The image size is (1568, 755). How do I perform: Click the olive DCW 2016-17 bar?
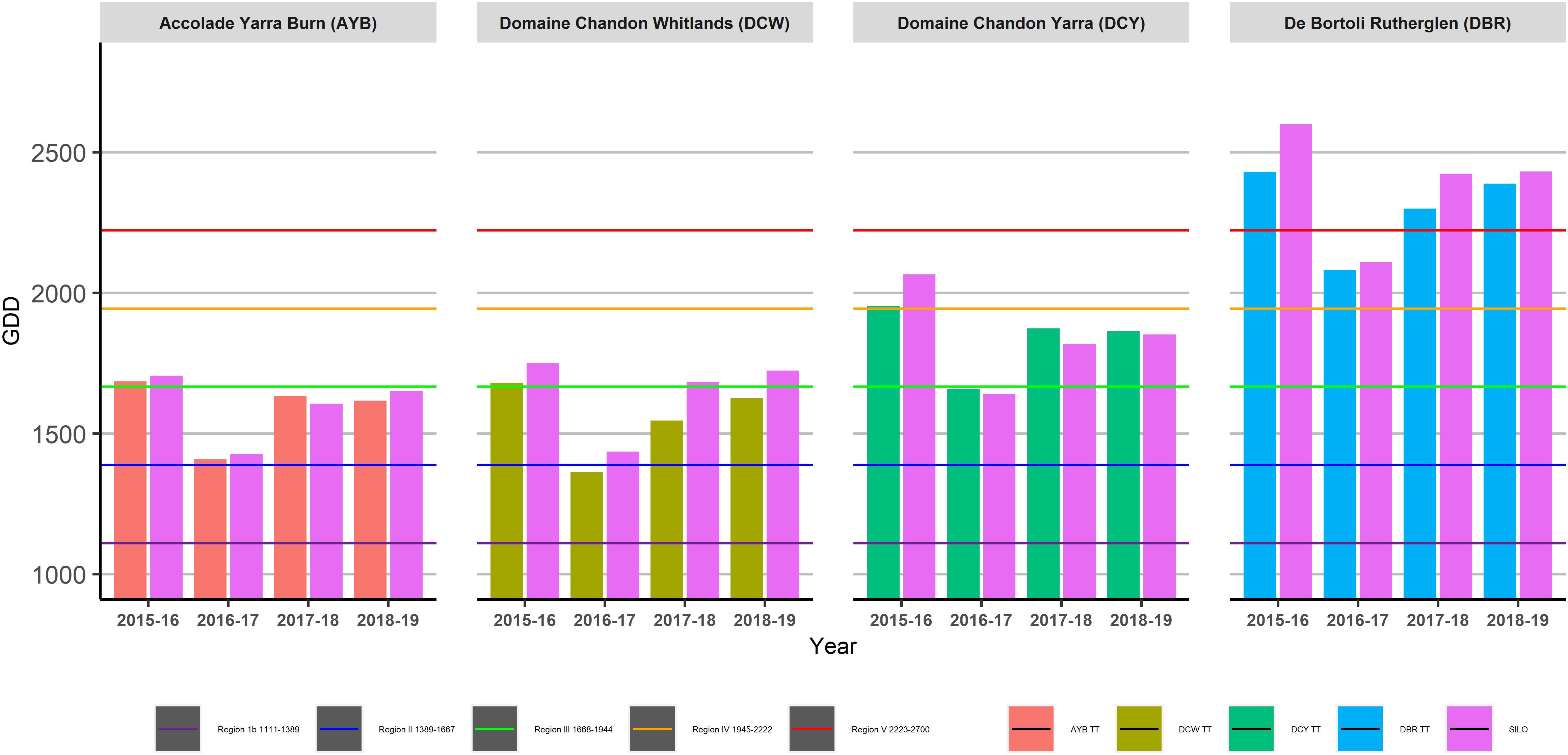587,535
